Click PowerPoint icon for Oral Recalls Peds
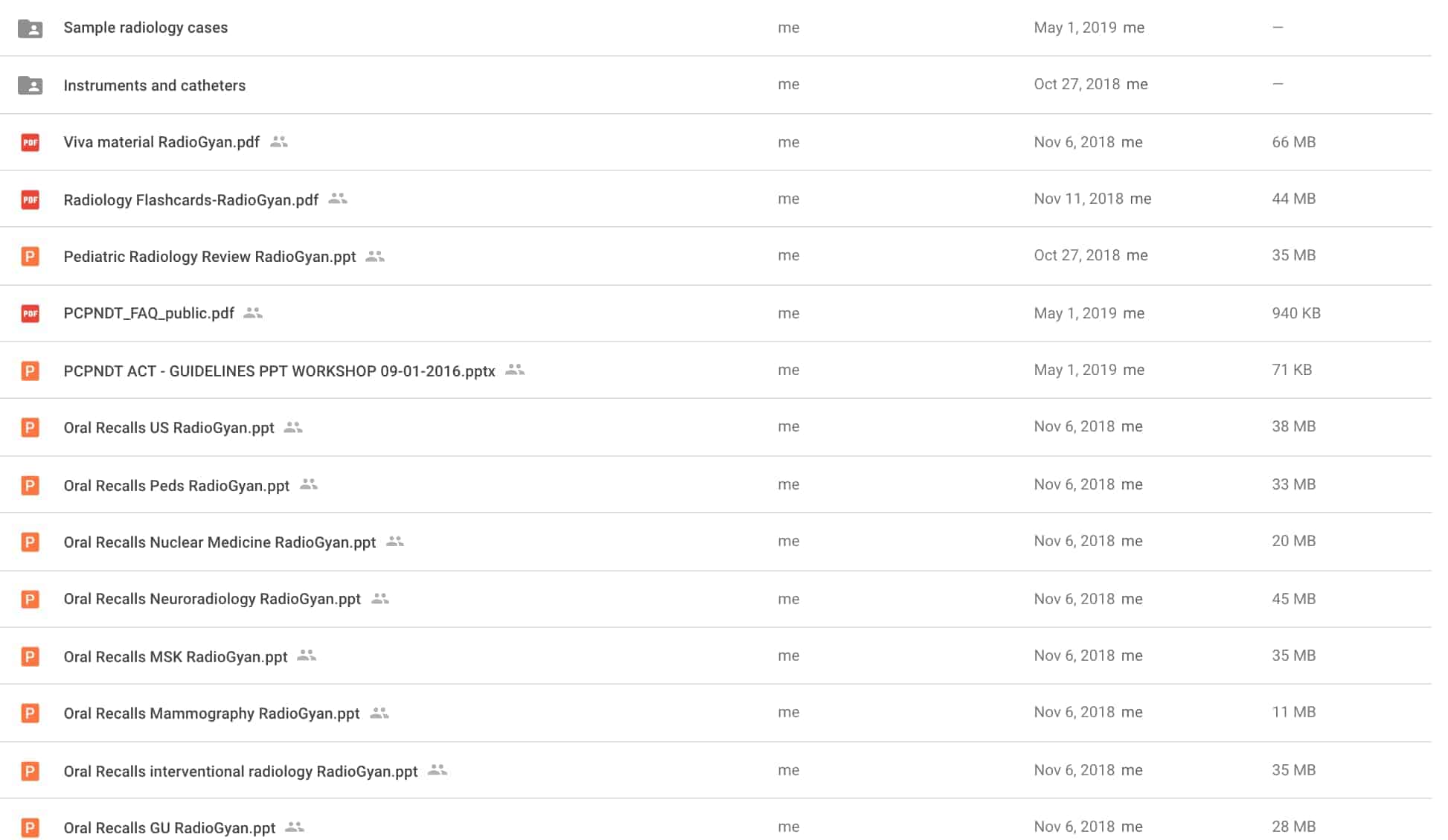Screen dimensions: 1448x840 point(30,485)
